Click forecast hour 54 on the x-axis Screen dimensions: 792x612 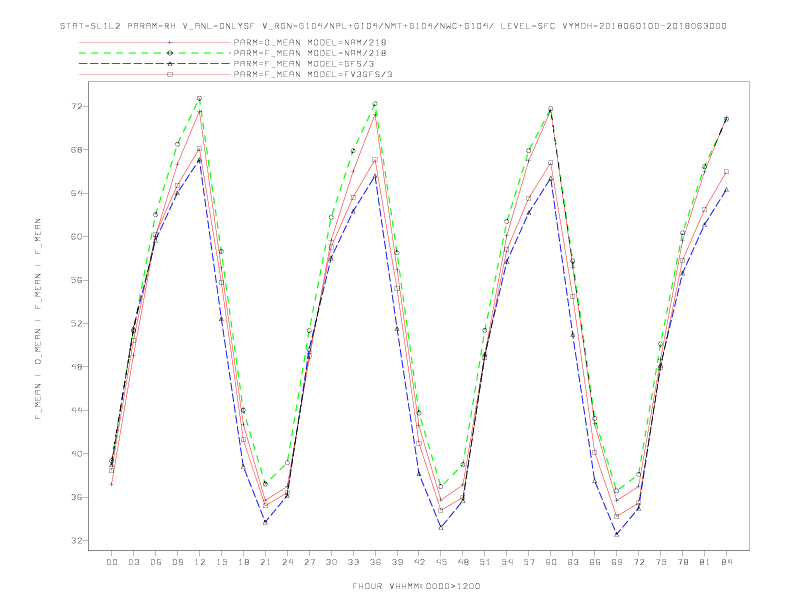[507, 562]
